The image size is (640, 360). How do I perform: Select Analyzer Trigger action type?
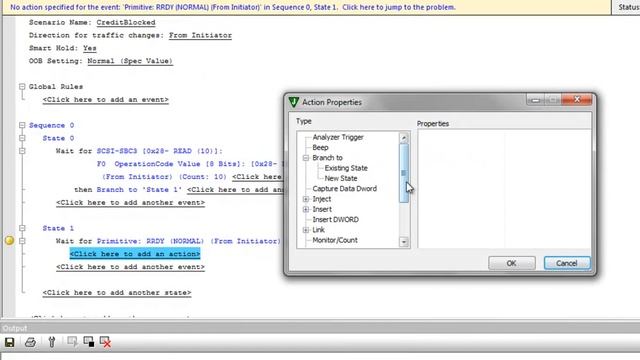[338, 137]
